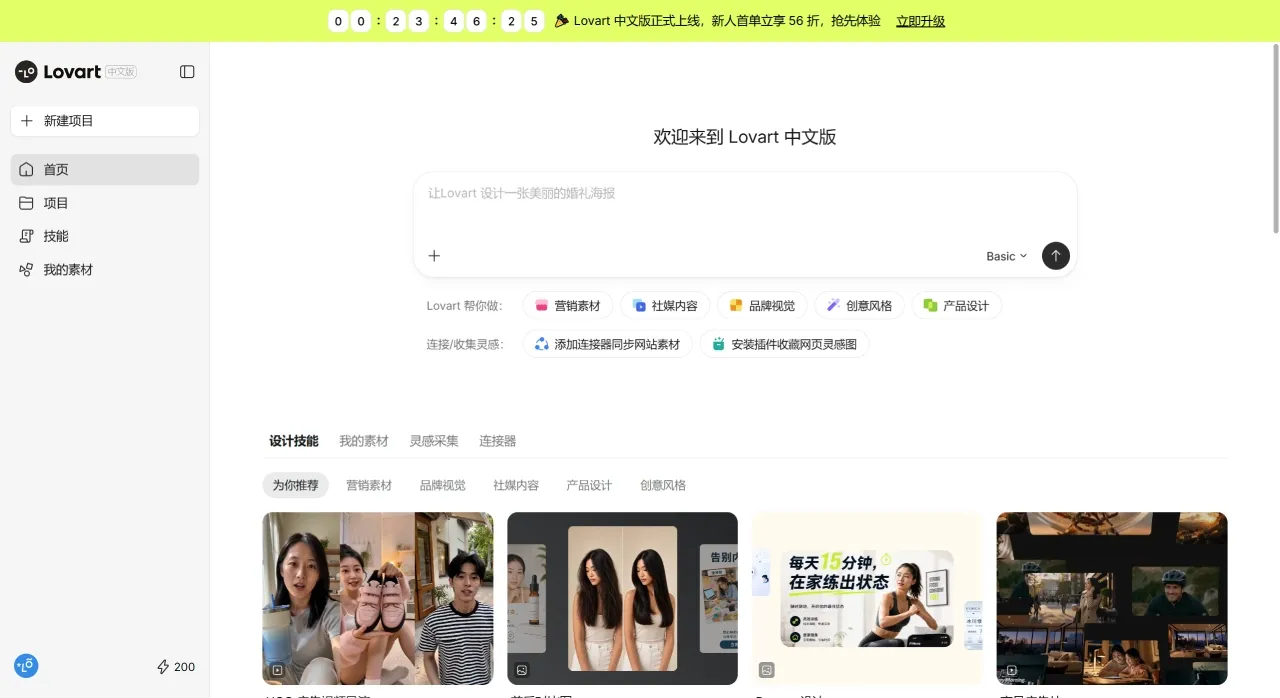This screenshot has height=698, width=1280.
Task: Open 首页 from the sidebar
Action: [x=105, y=170]
